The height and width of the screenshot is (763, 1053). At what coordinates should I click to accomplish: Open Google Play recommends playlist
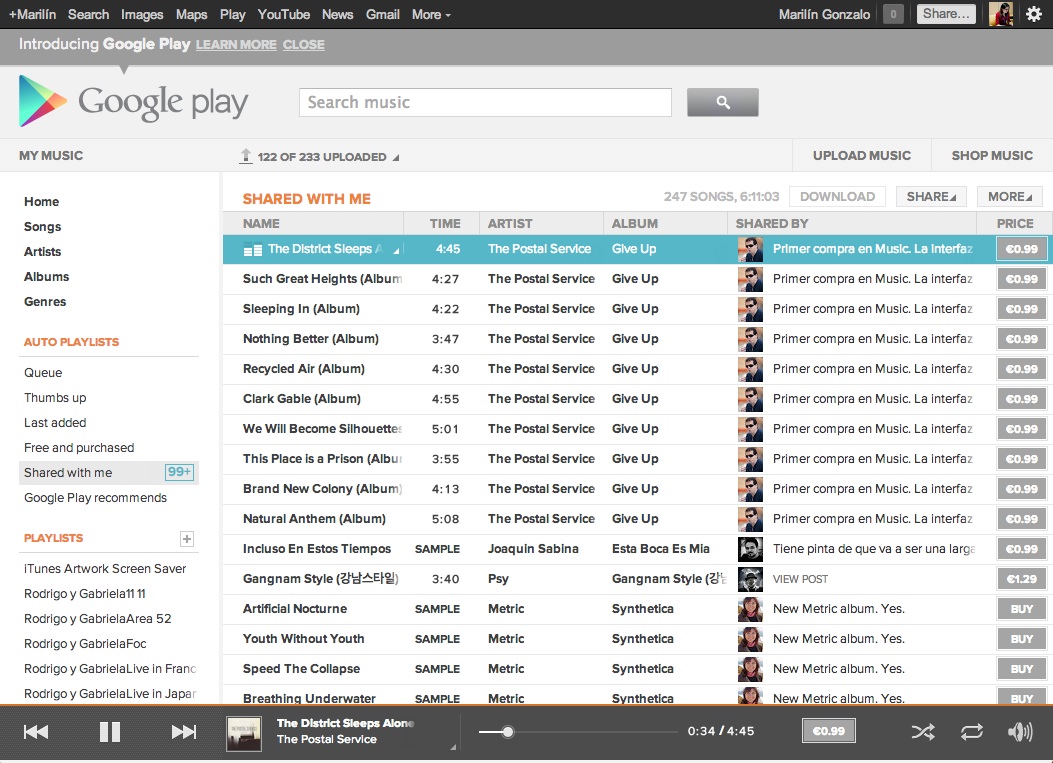(x=95, y=498)
